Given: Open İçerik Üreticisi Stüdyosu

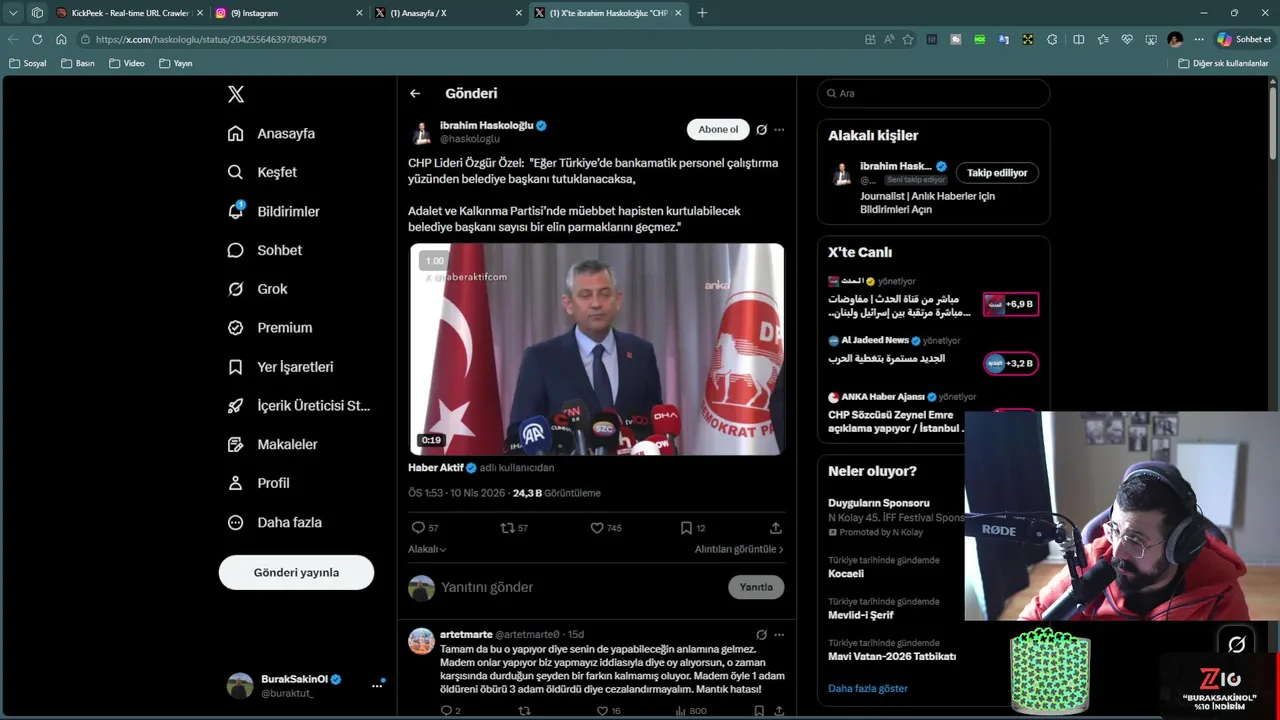Looking at the screenshot, I should click(x=298, y=405).
